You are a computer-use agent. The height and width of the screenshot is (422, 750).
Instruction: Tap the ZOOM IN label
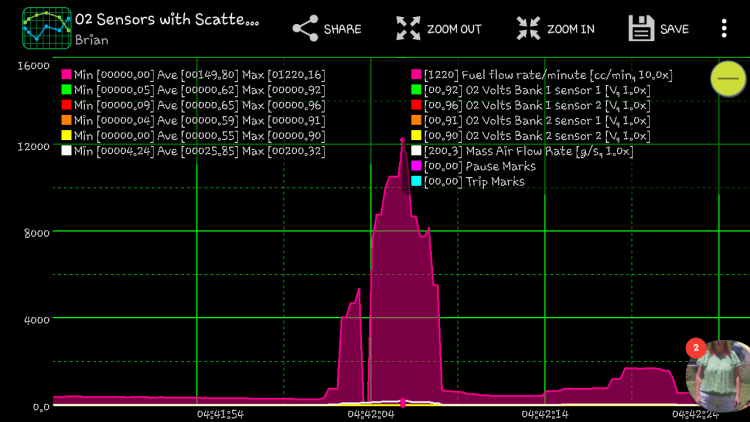pyautogui.click(x=571, y=29)
